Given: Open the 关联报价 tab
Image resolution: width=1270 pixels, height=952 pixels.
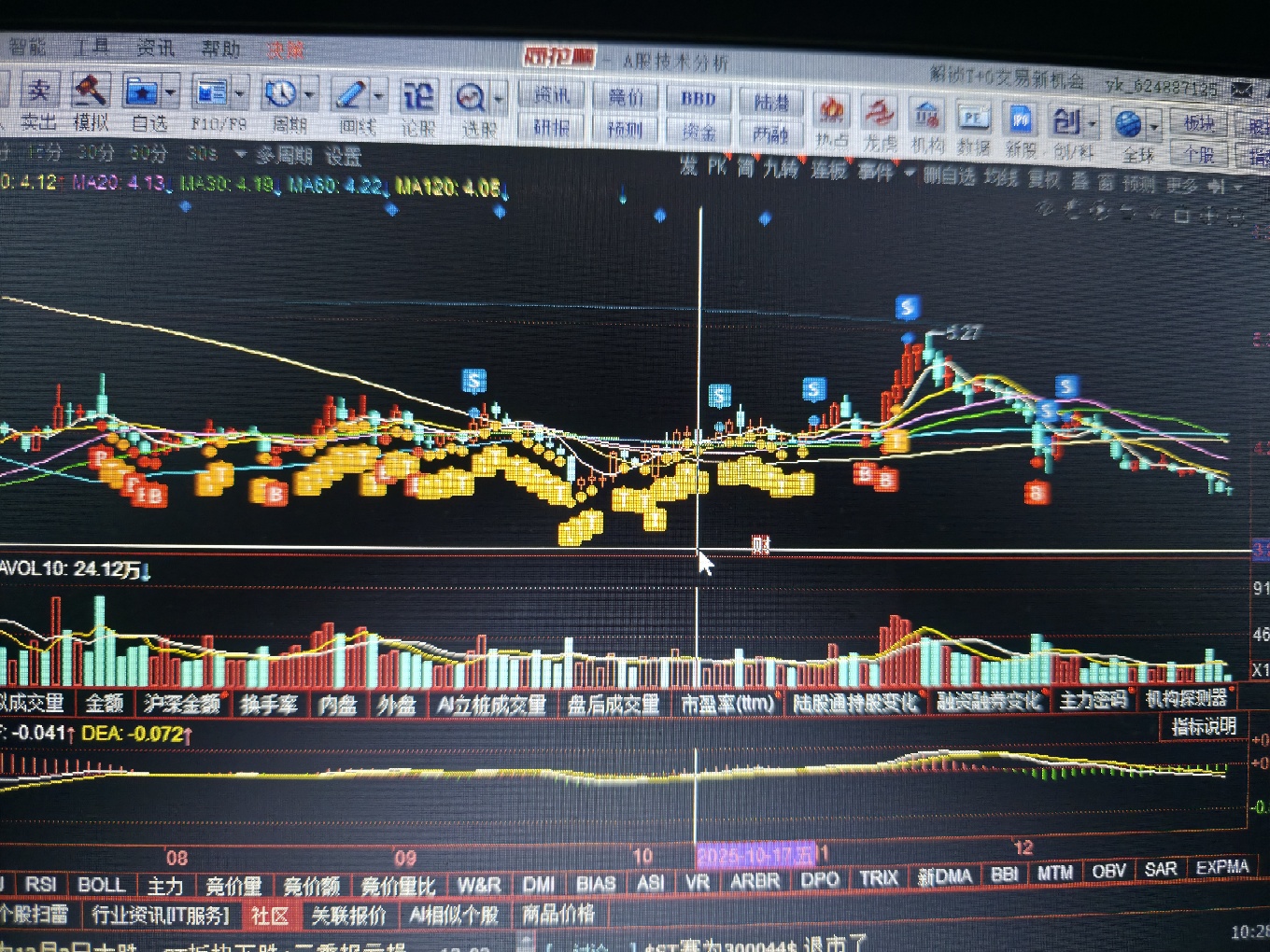Looking at the screenshot, I should coord(348,916).
